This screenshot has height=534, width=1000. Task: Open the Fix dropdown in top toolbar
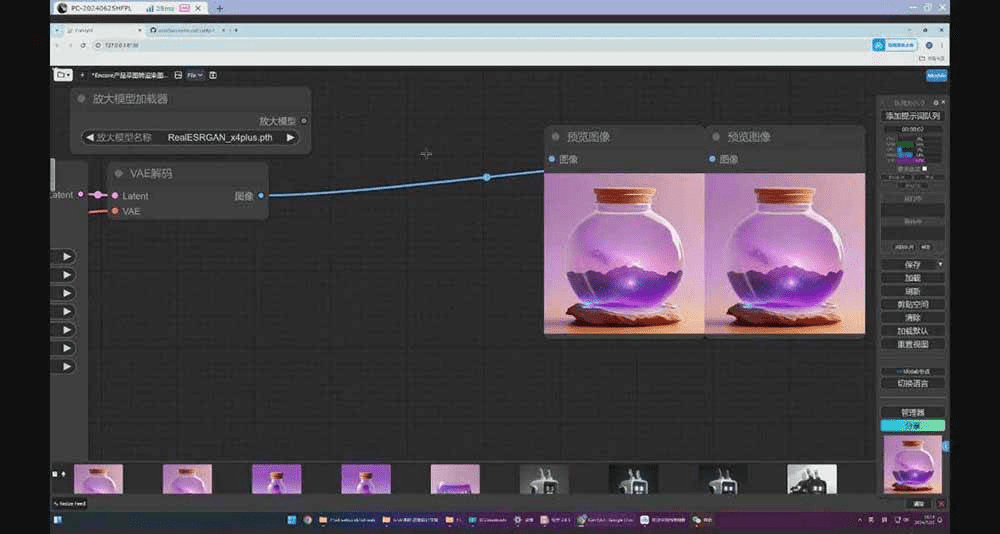coord(194,75)
